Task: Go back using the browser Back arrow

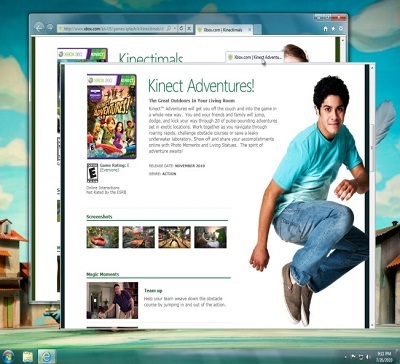Action: pyautogui.click(x=39, y=28)
